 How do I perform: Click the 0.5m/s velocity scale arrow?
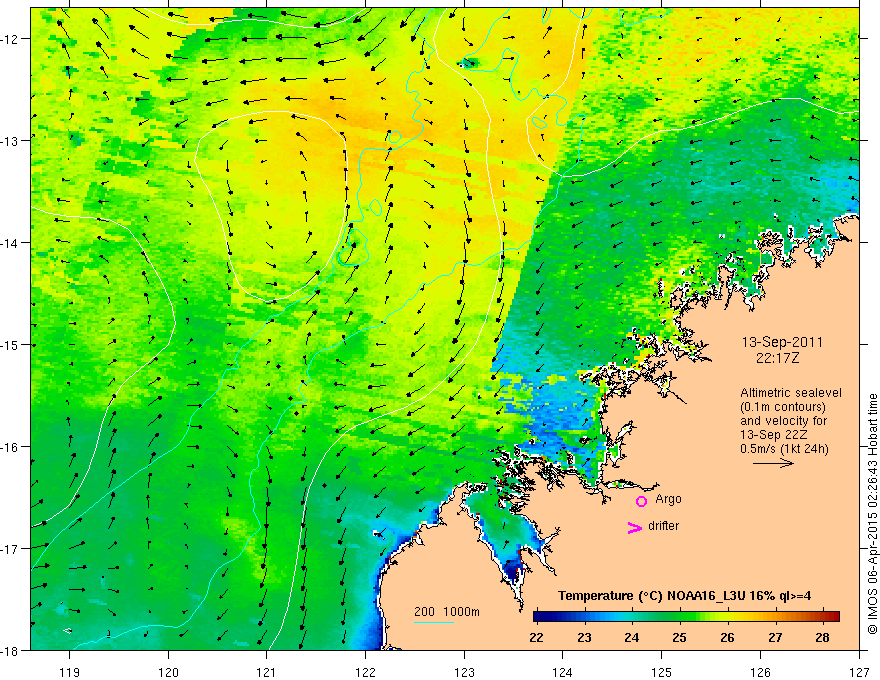(x=773, y=463)
